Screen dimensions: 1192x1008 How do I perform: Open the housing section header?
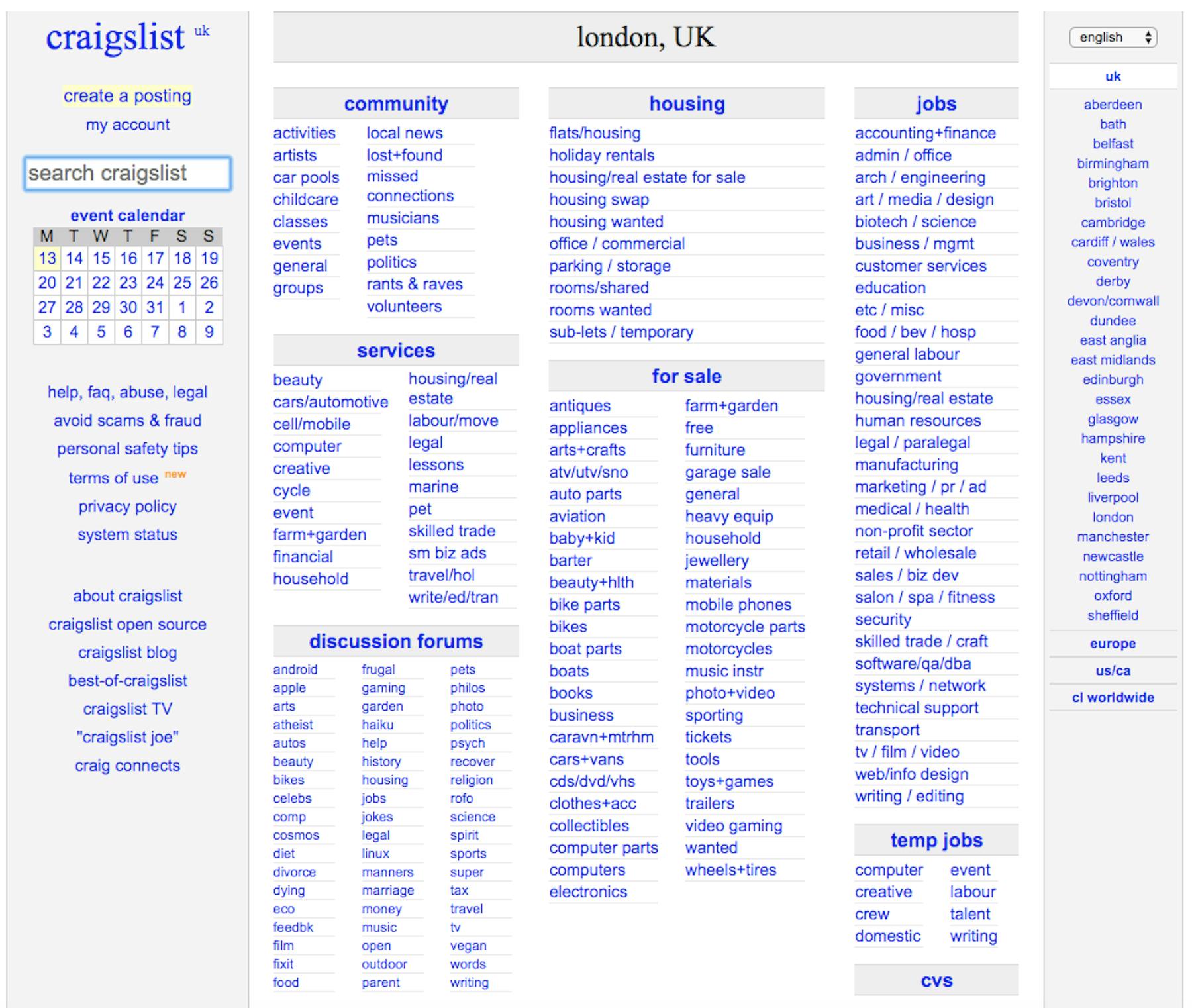point(687,104)
